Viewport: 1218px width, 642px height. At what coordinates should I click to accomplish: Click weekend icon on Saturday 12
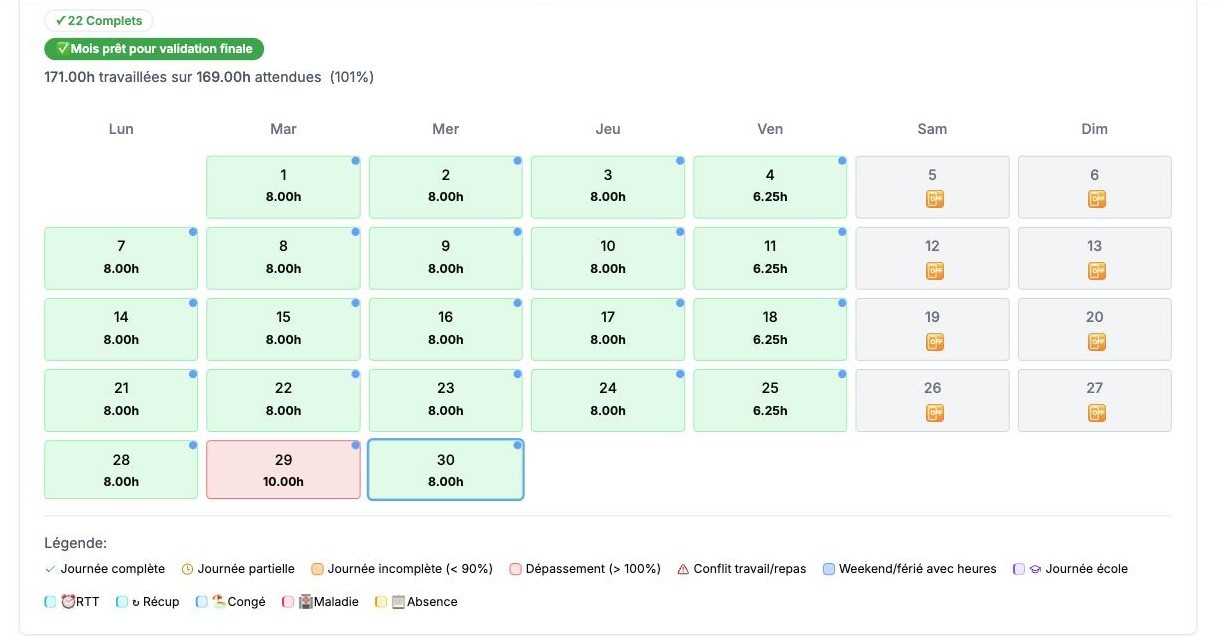coord(934,270)
